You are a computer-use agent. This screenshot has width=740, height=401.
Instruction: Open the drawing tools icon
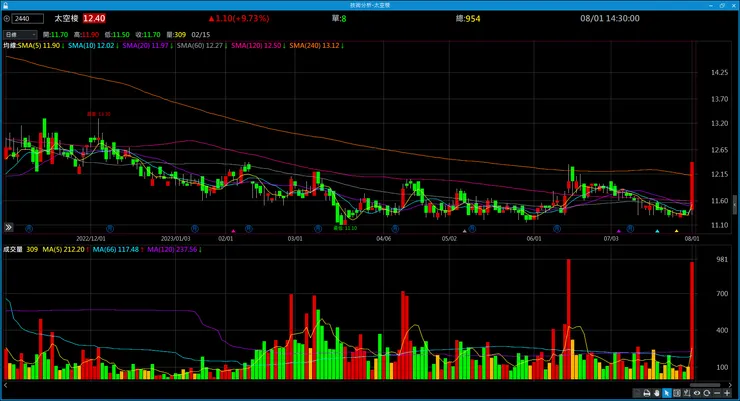tap(687, 393)
